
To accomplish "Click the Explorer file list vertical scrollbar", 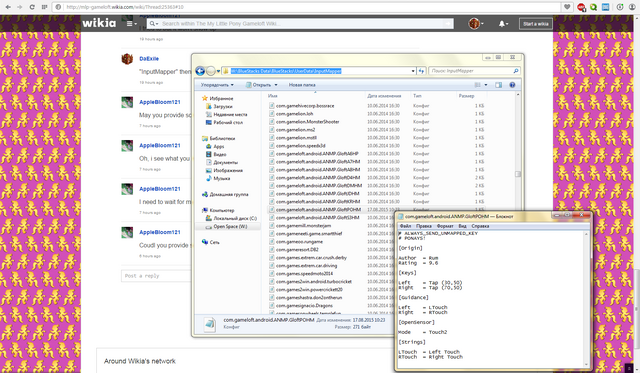I will click(x=518, y=174).
